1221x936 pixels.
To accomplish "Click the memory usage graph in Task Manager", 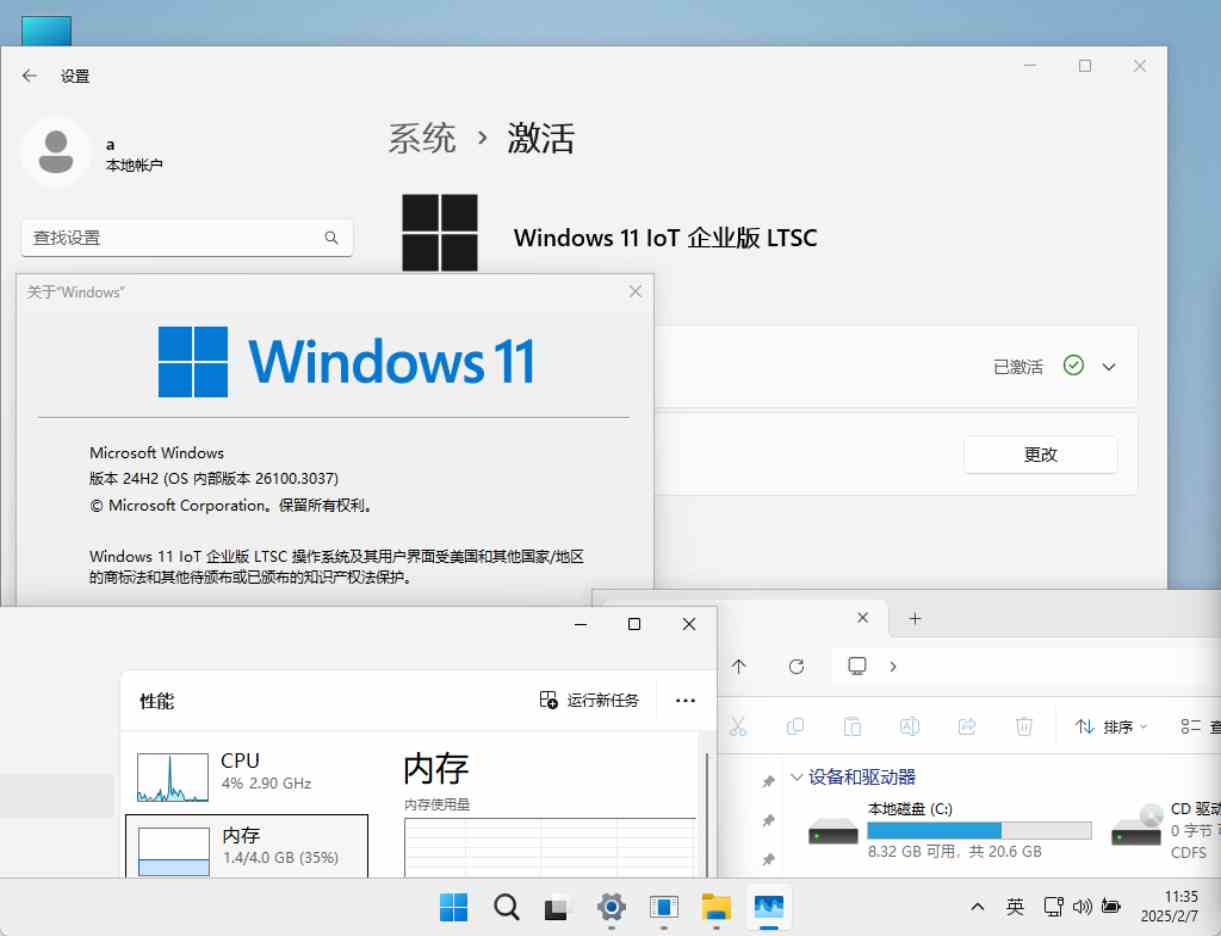I will point(550,847).
